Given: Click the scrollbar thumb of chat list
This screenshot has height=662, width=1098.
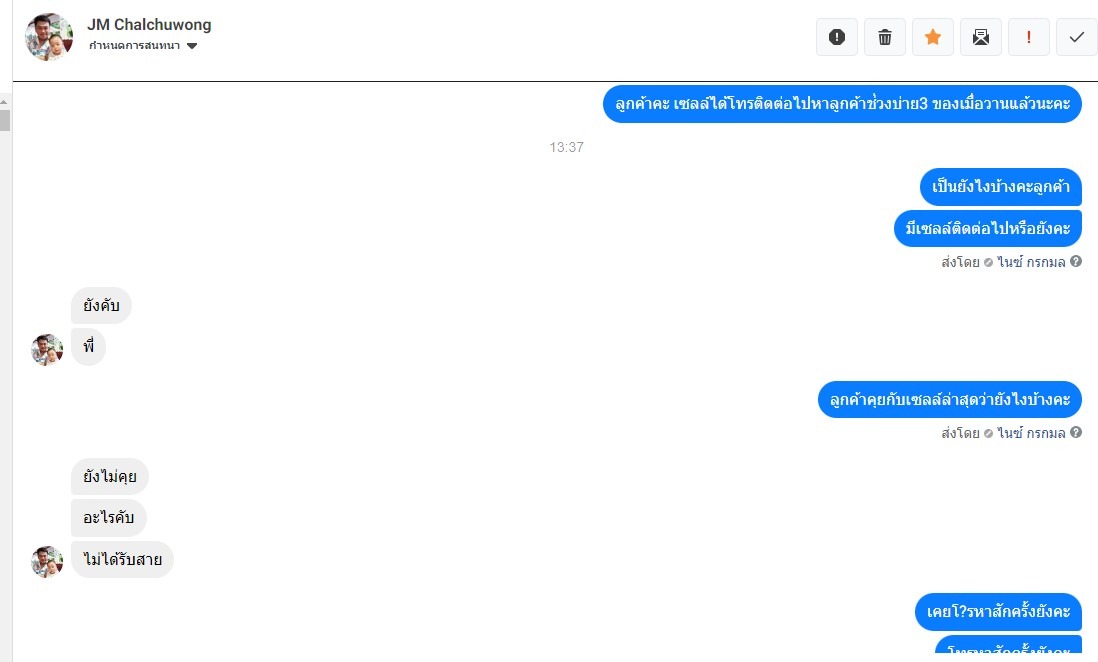Looking at the screenshot, I should (5, 120).
